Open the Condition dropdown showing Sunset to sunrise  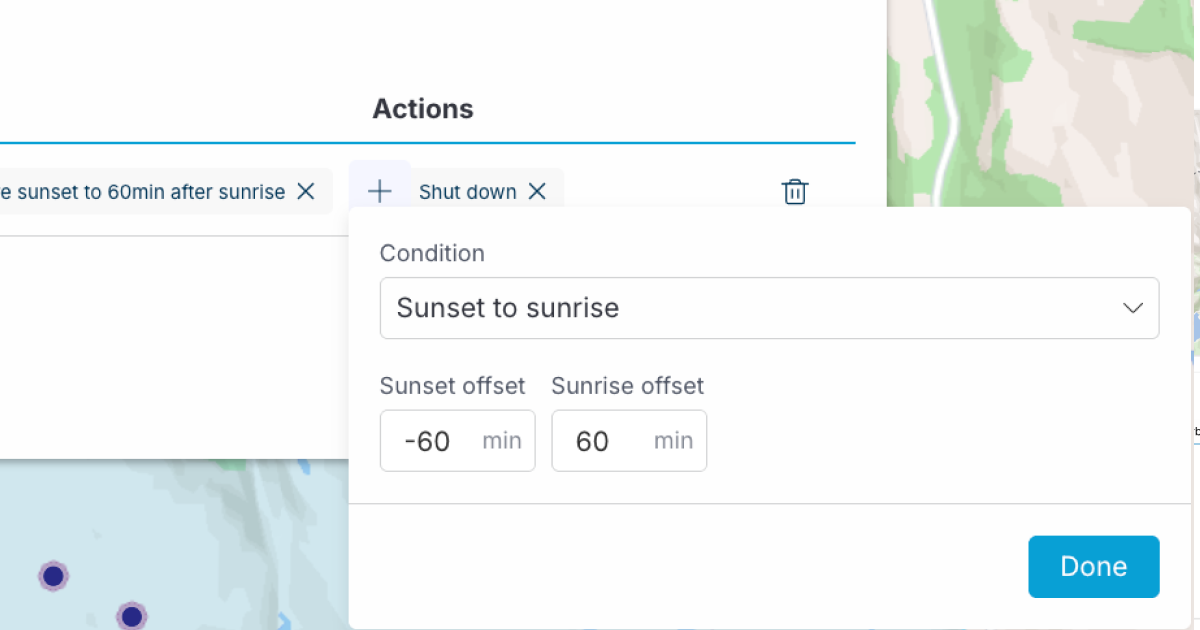click(x=769, y=308)
